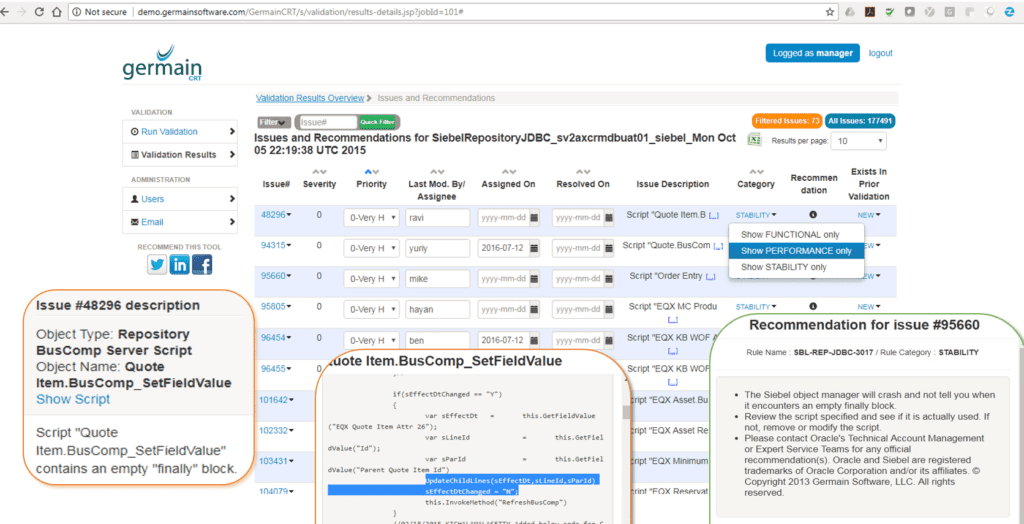Open Resolved On calendar for yuriy row

[x=608, y=248]
